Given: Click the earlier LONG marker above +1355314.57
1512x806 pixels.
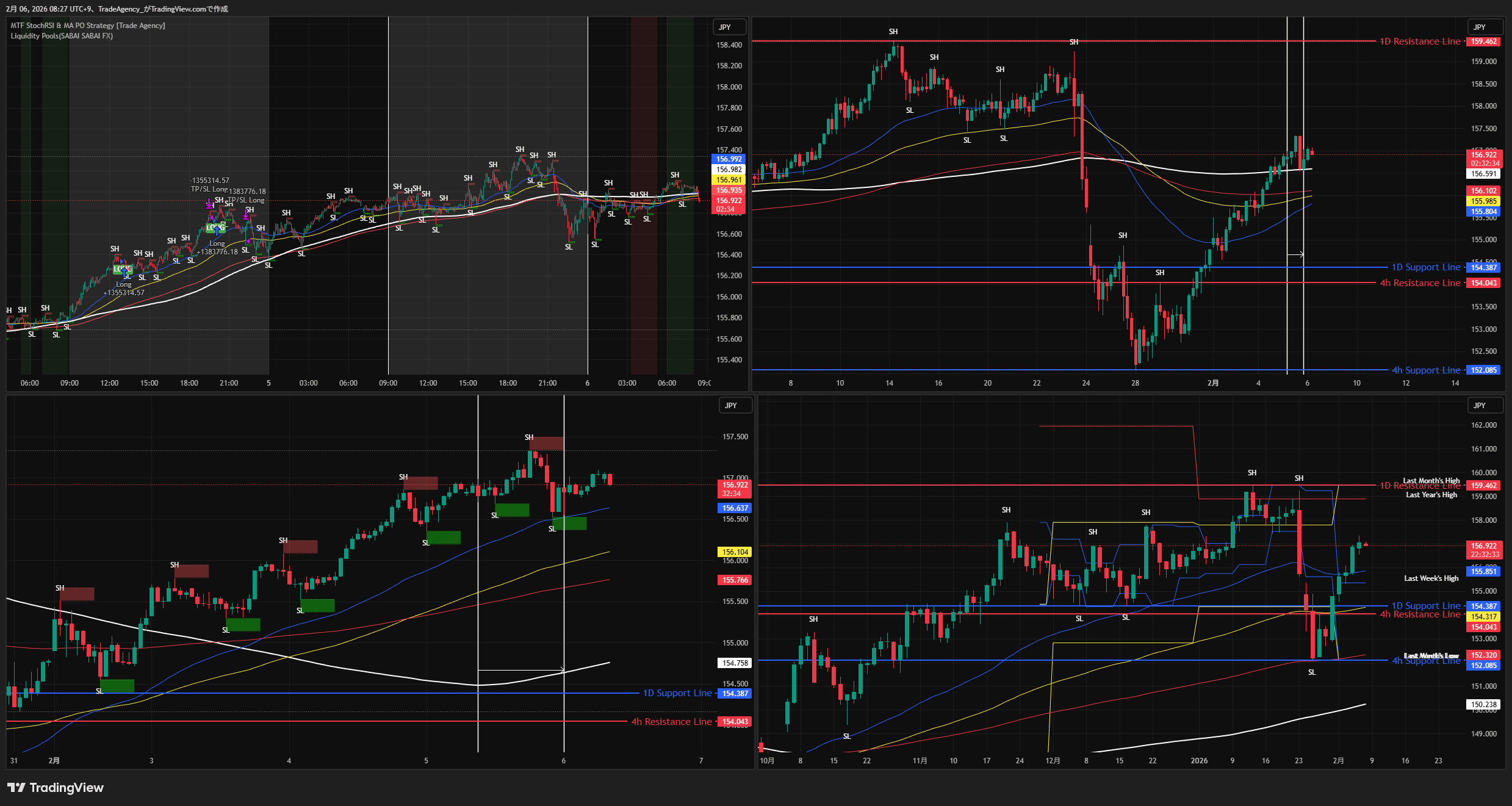Looking at the screenshot, I should [123, 268].
